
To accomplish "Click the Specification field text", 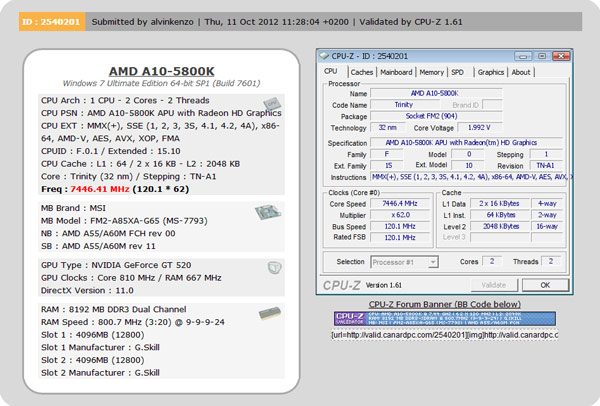I will click(x=466, y=143).
